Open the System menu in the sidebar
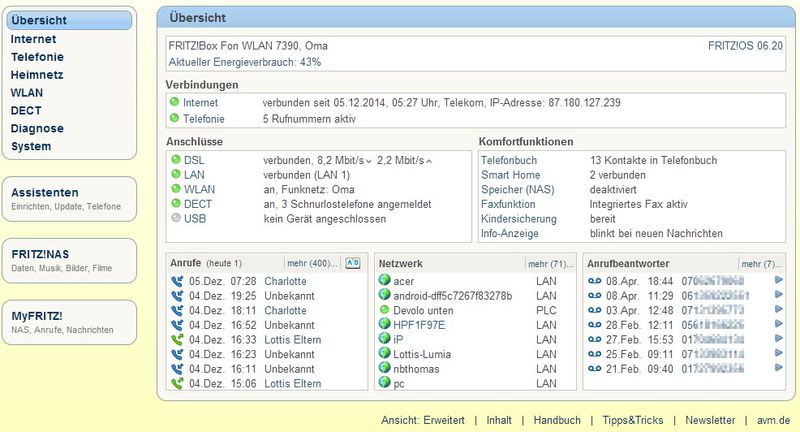Image resolution: width=800 pixels, height=432 pixels. (31, 146)
